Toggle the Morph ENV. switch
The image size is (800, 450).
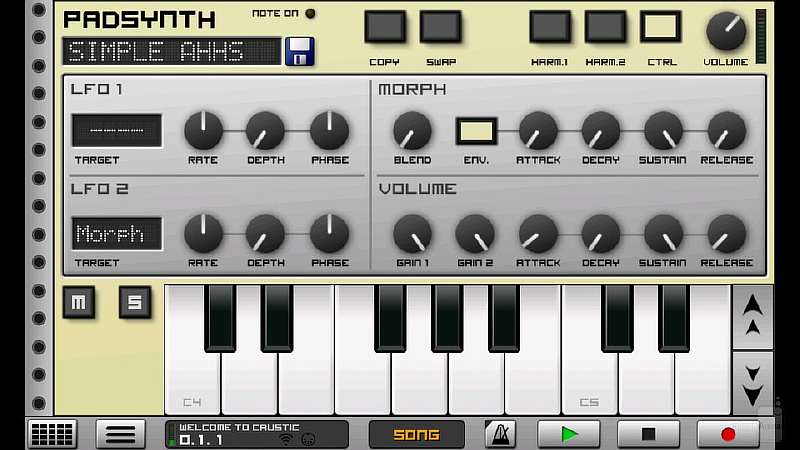(x=476, y=131)
